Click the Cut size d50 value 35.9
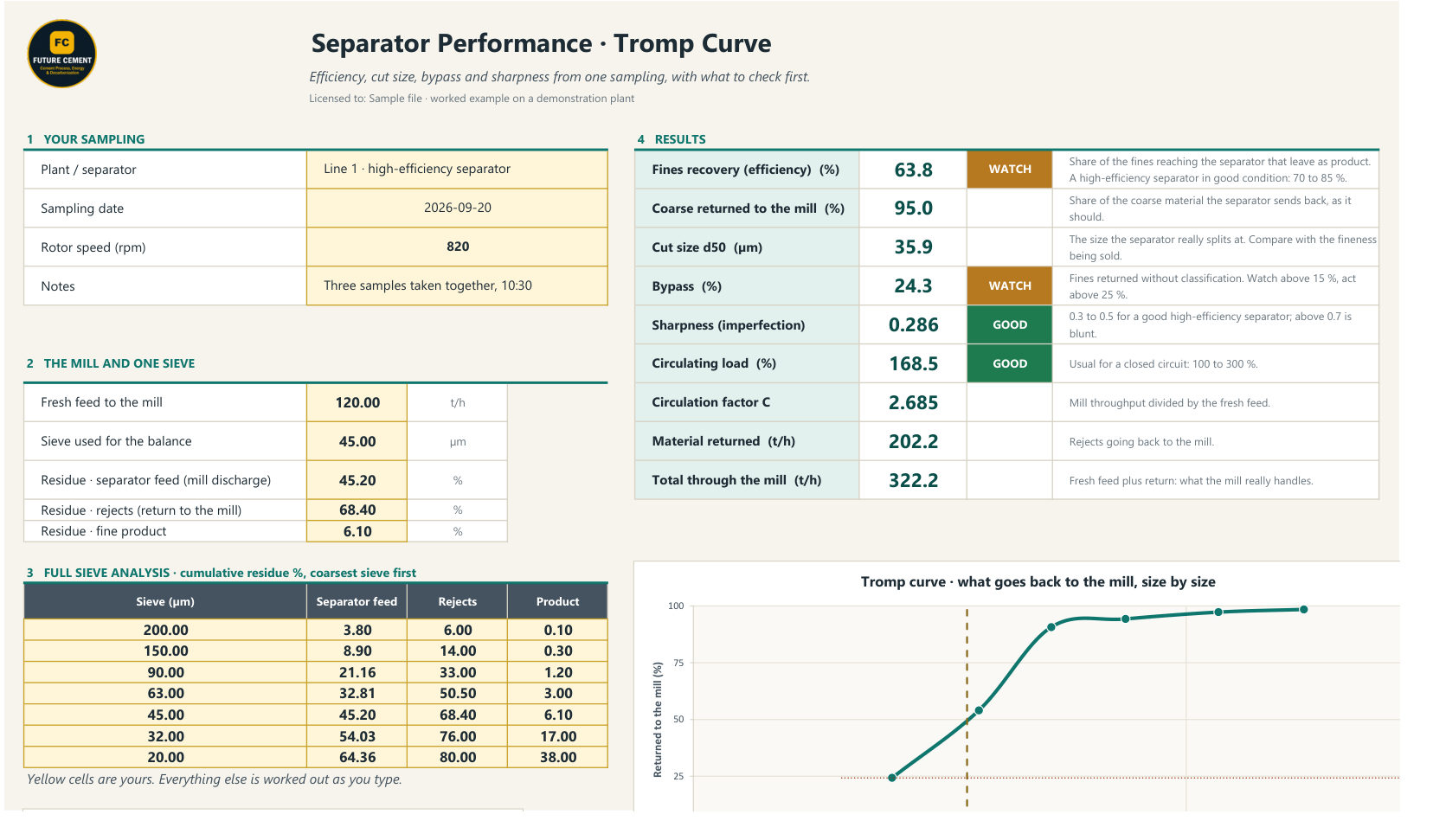The image size is (1433, 840). click(x=913, y=247)
